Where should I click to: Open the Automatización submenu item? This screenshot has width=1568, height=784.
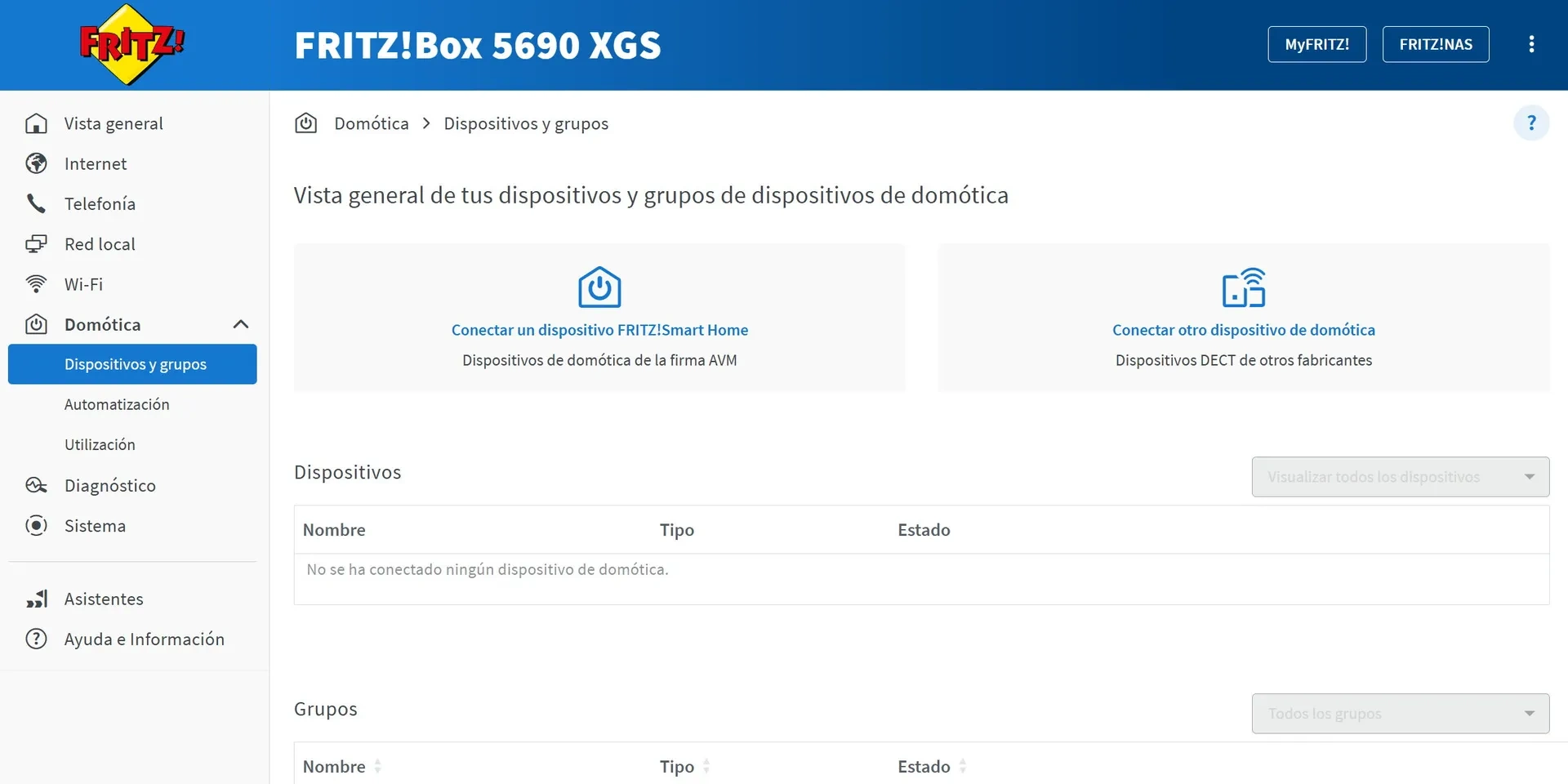coord(117,404)
